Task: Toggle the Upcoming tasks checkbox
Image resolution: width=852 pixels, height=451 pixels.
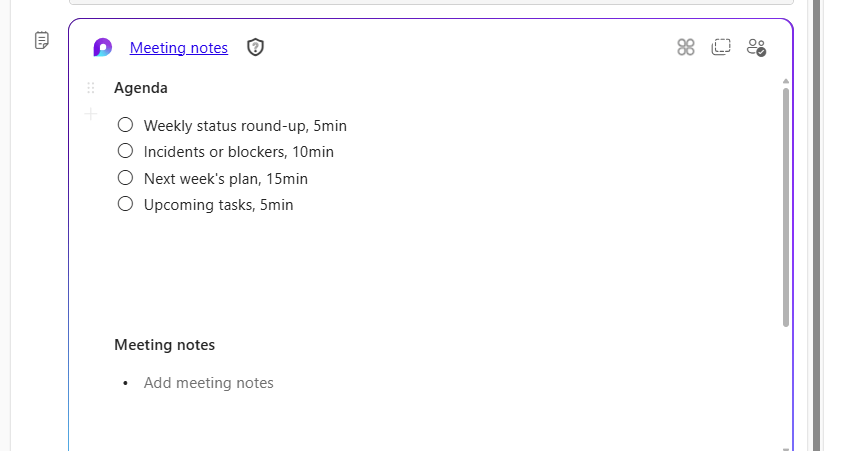Action: point(125,204)
